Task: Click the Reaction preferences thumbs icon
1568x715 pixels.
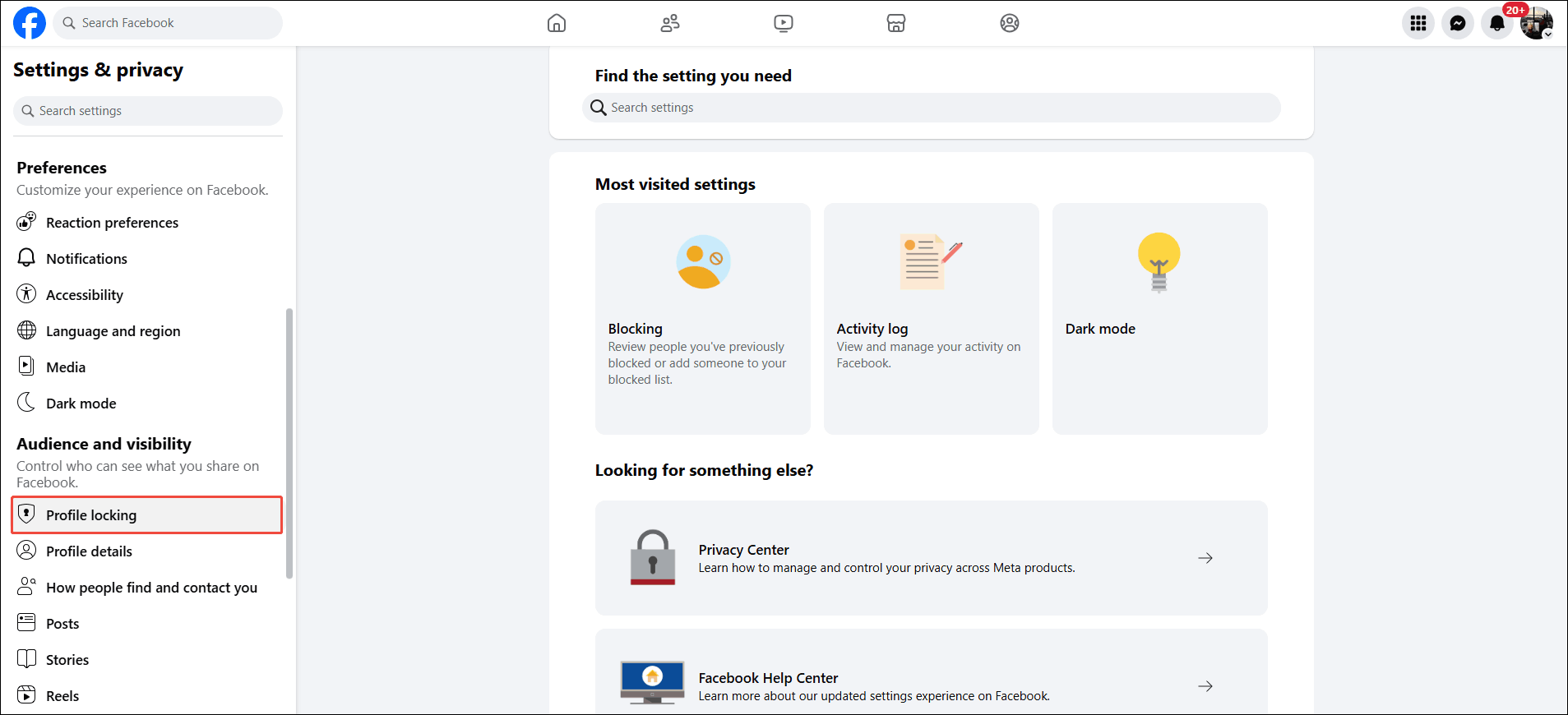Action: [26, 221]
